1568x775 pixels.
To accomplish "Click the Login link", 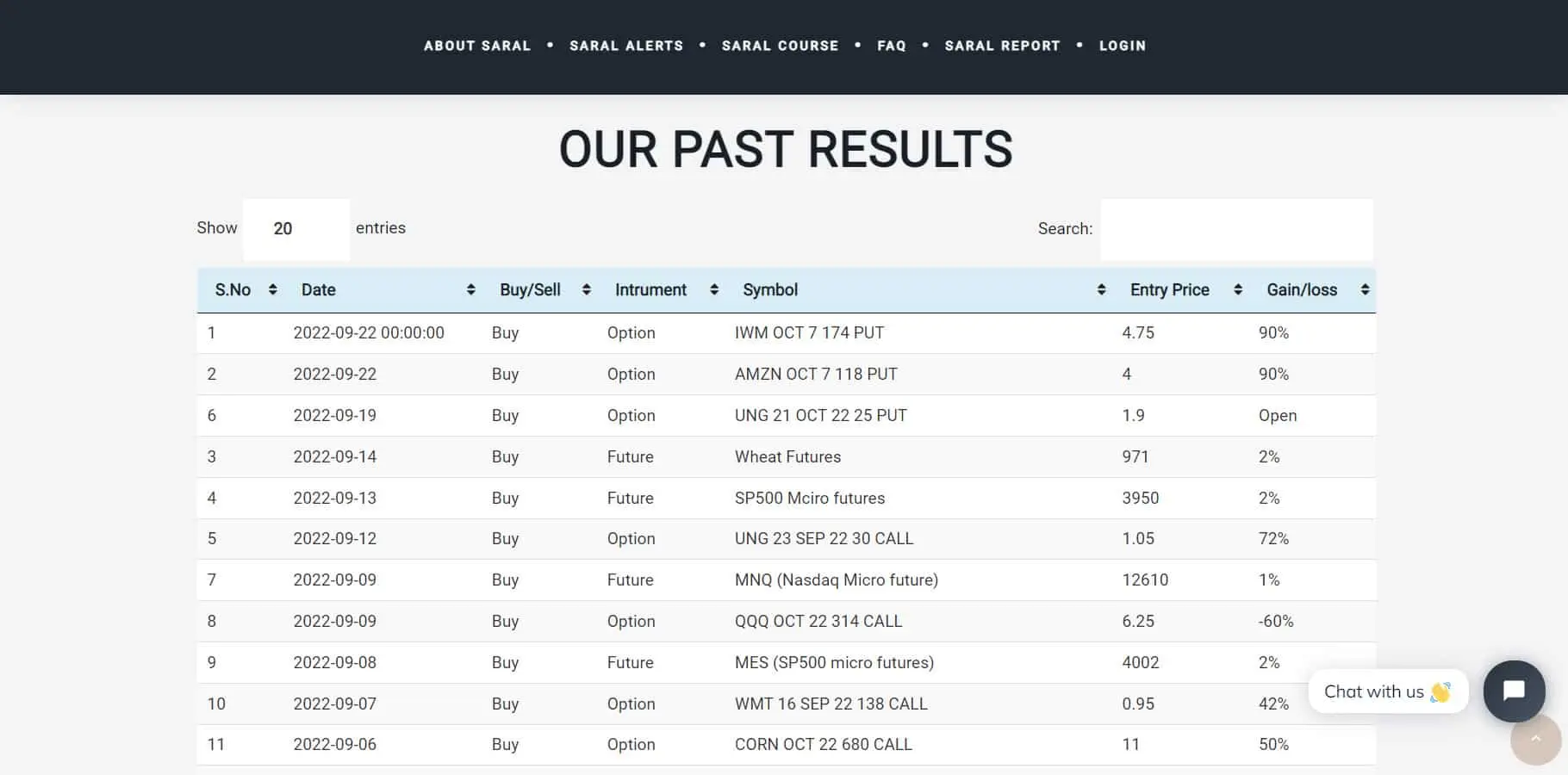I will tap(1123, 46).
